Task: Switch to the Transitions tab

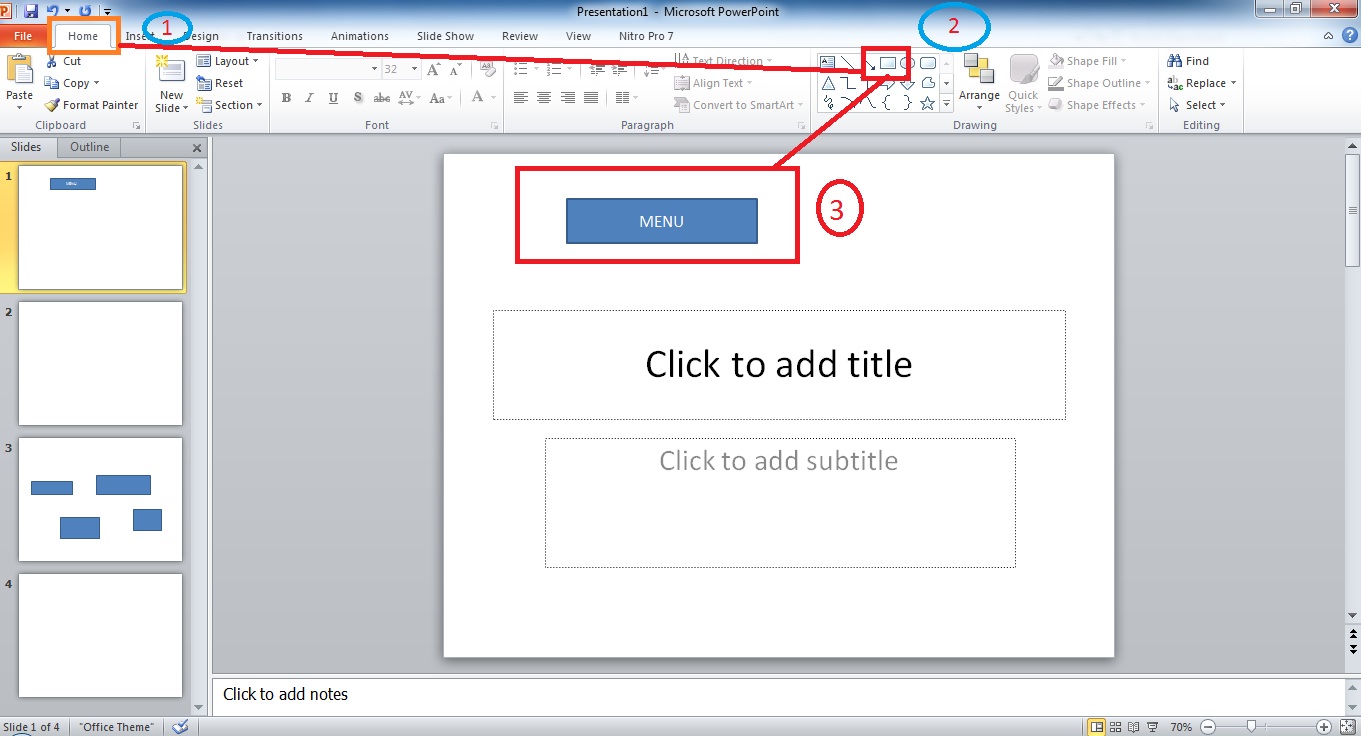Action: coord(274,36)
